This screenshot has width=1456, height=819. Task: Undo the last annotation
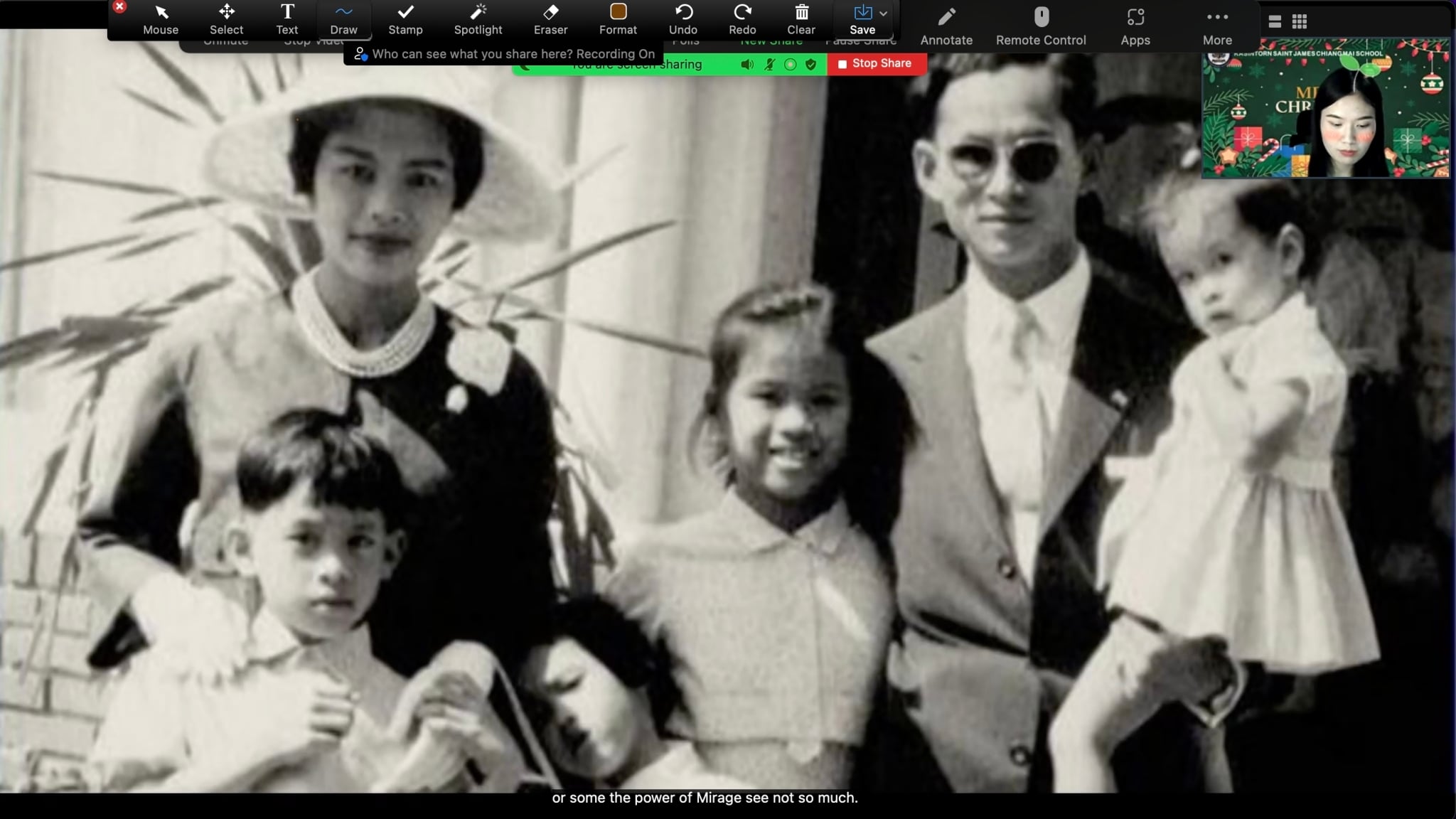coord(682,19)
